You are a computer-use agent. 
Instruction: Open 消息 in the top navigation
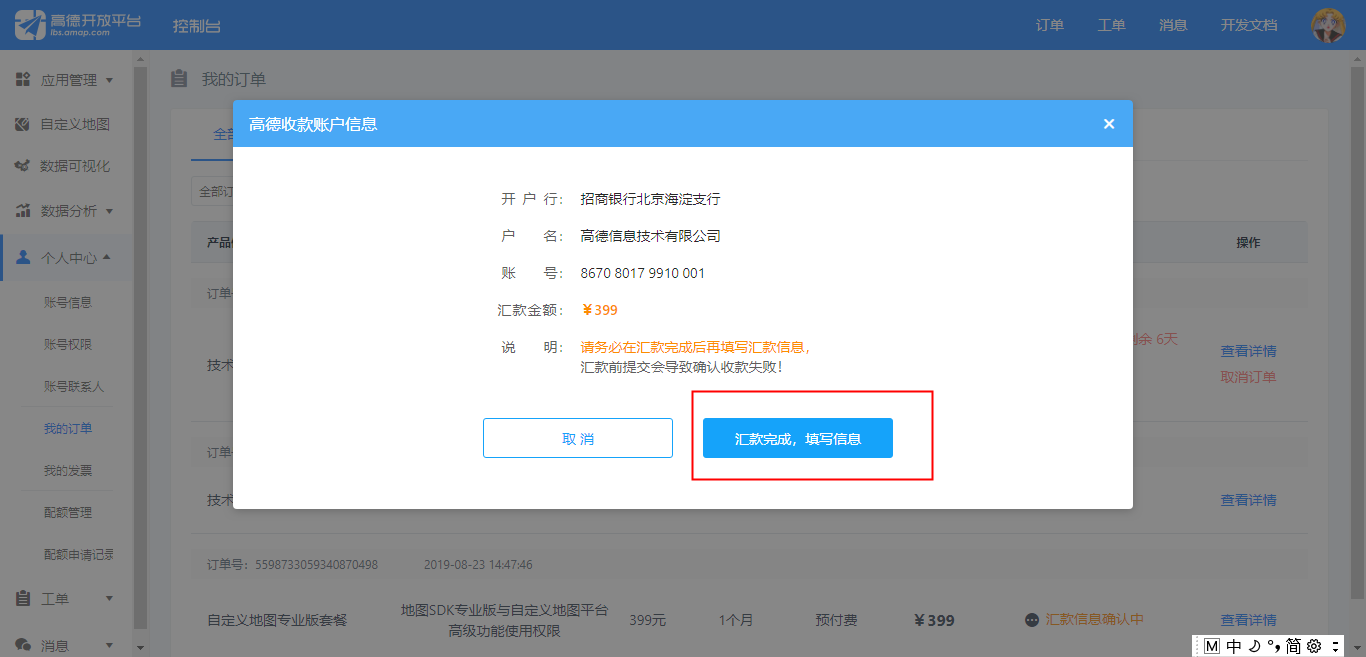[1173, 25]
